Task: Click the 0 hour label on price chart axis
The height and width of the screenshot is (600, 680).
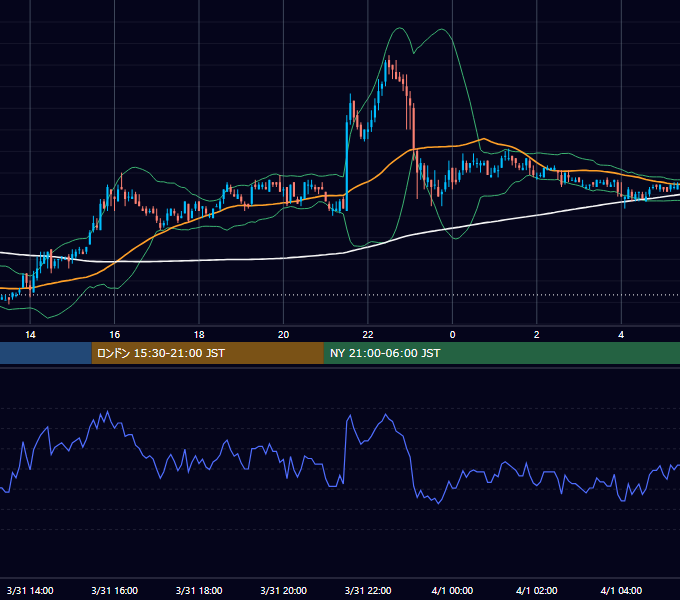Action: [x=452, y=334]
